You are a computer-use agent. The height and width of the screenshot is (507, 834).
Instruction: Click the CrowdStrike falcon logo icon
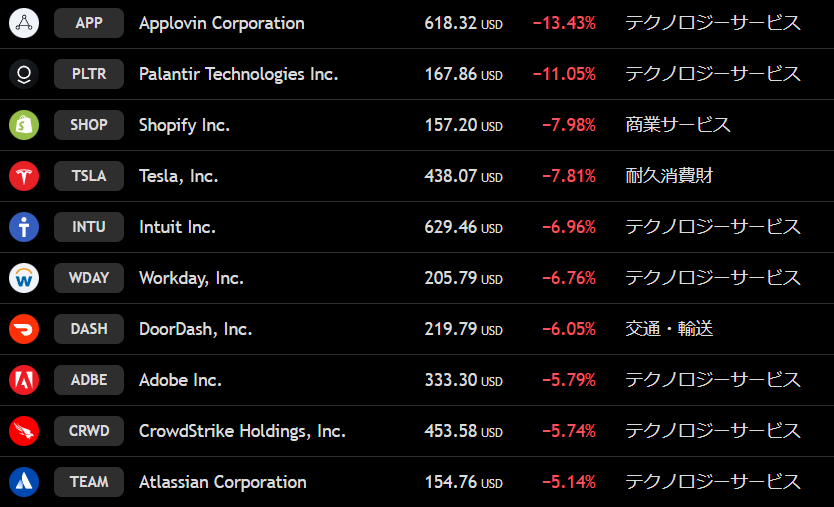point(24,431)
